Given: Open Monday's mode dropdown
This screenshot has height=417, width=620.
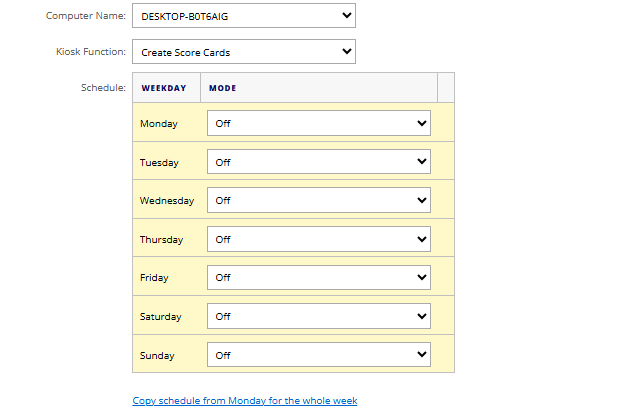Looking at the screenshot, I should [318, 123].
